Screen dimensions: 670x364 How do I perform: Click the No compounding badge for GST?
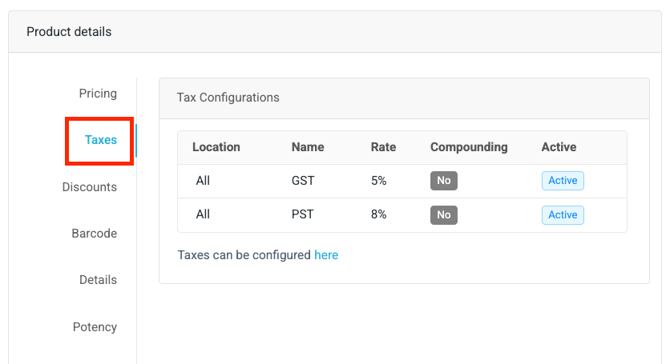[x=444, y=181]
